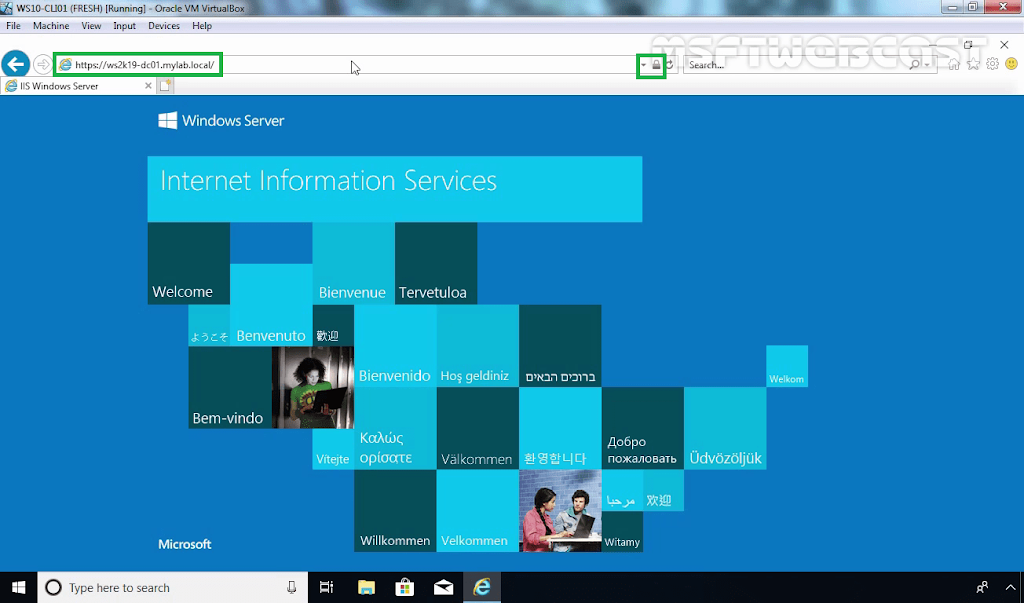Viewport: 1024px width, 603px height.
Task: Close the Internet Explorer window
Action: [x=1004, y=44]
